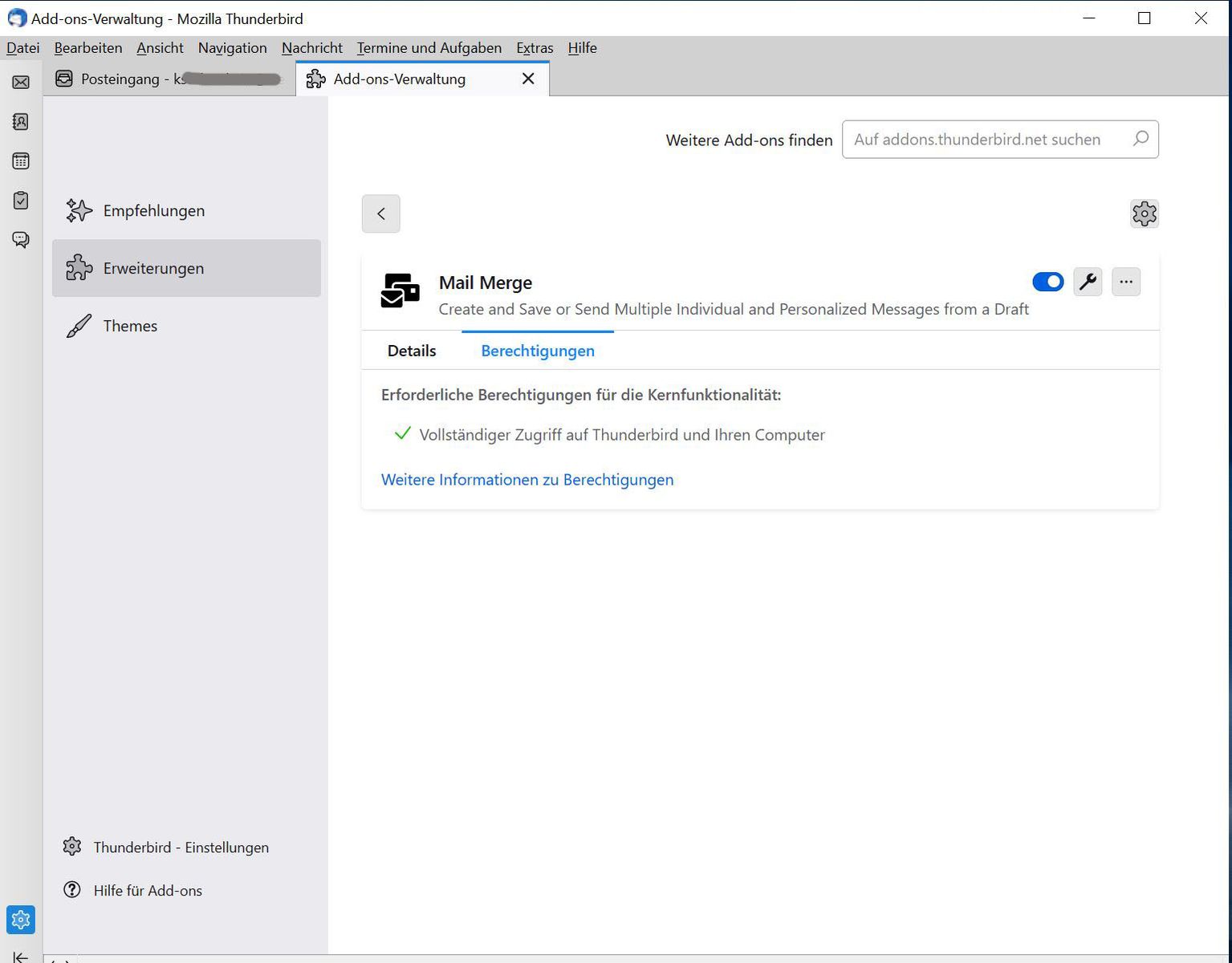Open the Calendar space icon

point(21,161)
